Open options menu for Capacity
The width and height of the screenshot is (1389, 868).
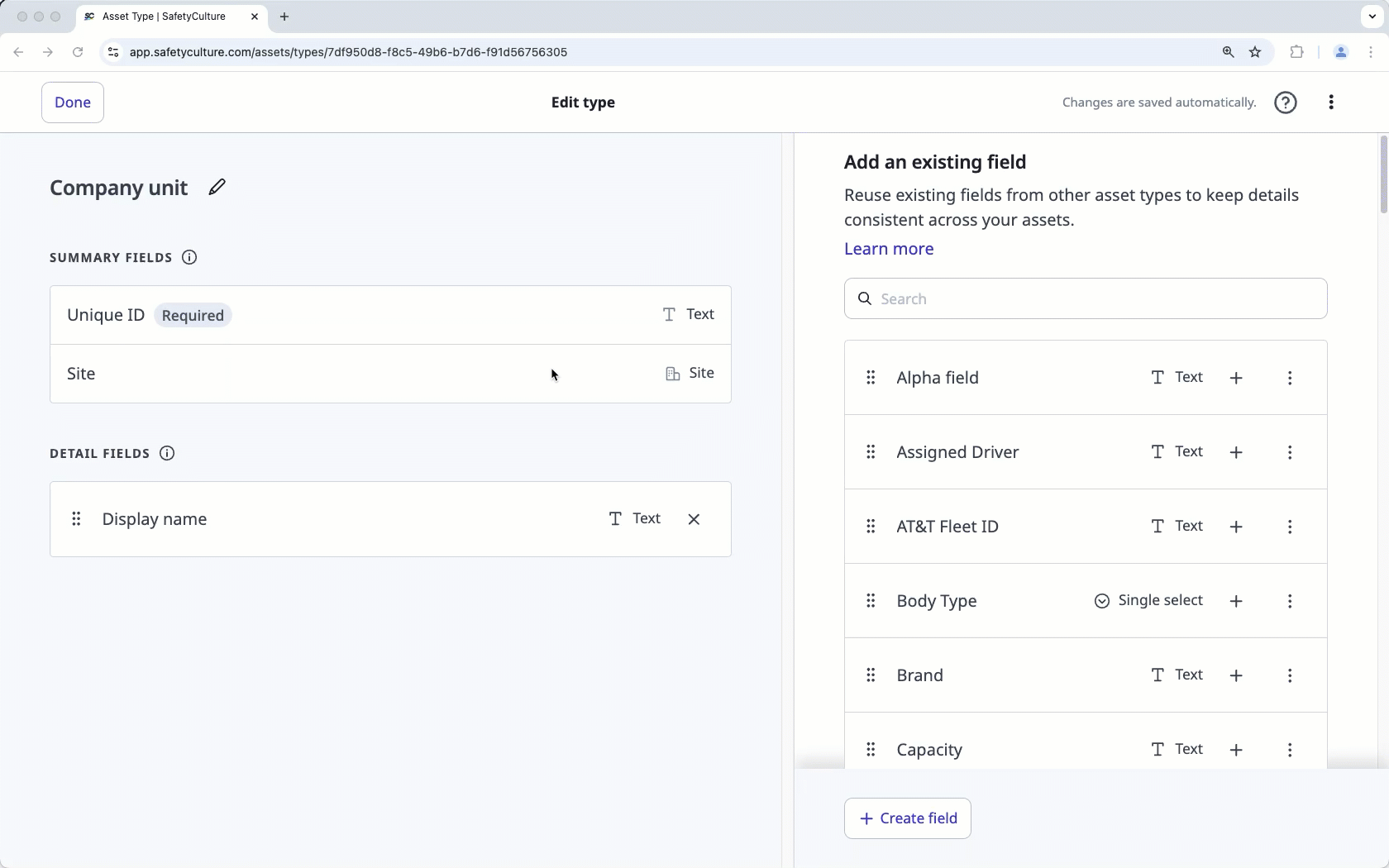(1290, 750)
